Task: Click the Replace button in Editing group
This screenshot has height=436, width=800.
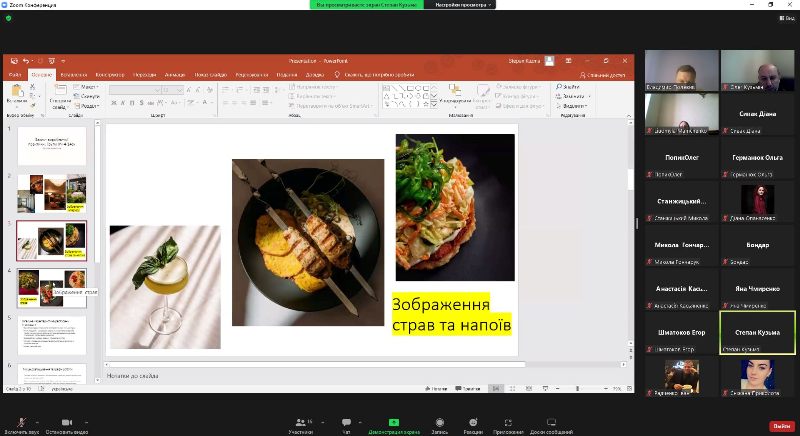Action: tap(573, 96)
